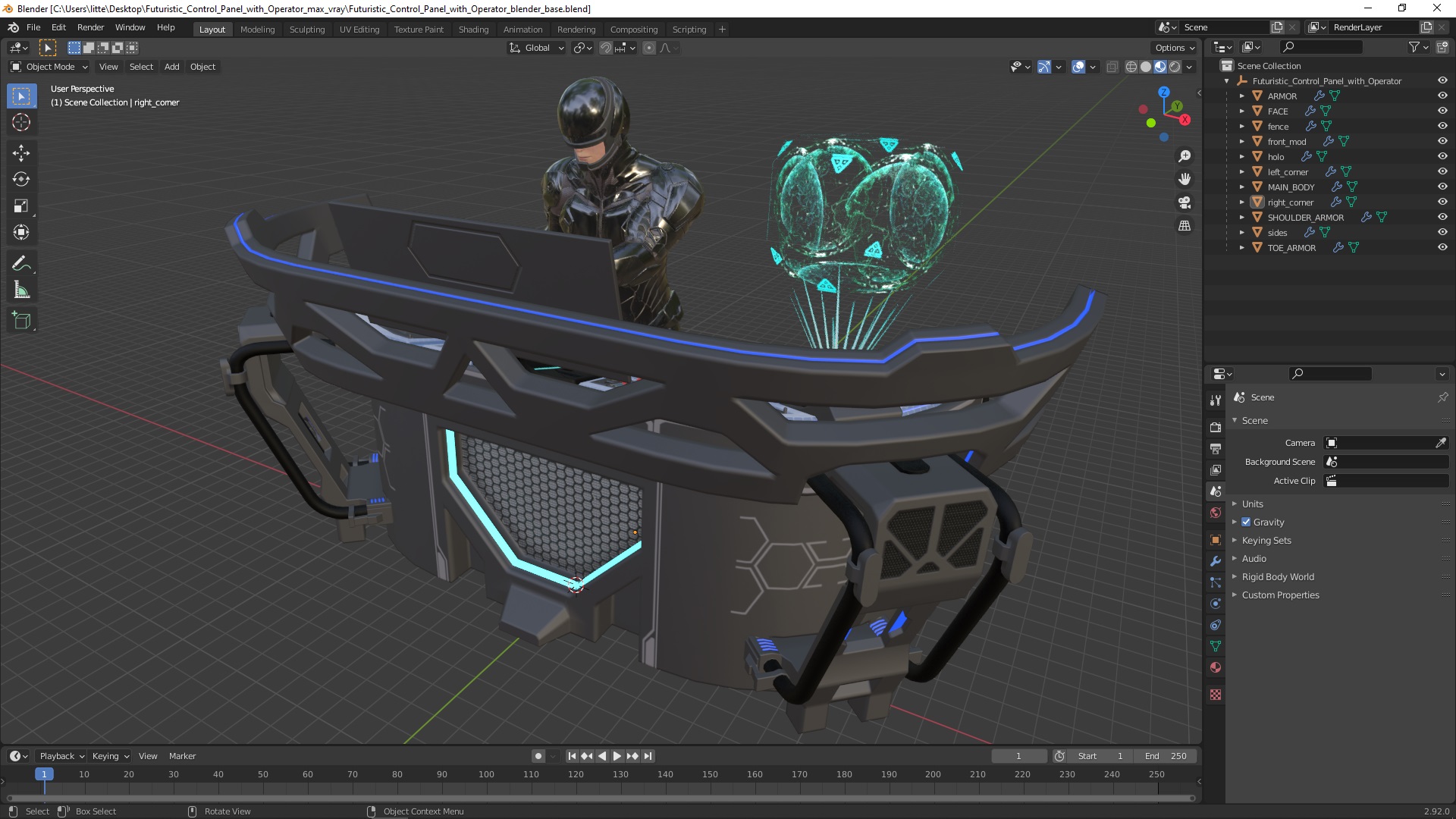
Task: Open the Object Mode dropdown
Action: pos(49,67)
